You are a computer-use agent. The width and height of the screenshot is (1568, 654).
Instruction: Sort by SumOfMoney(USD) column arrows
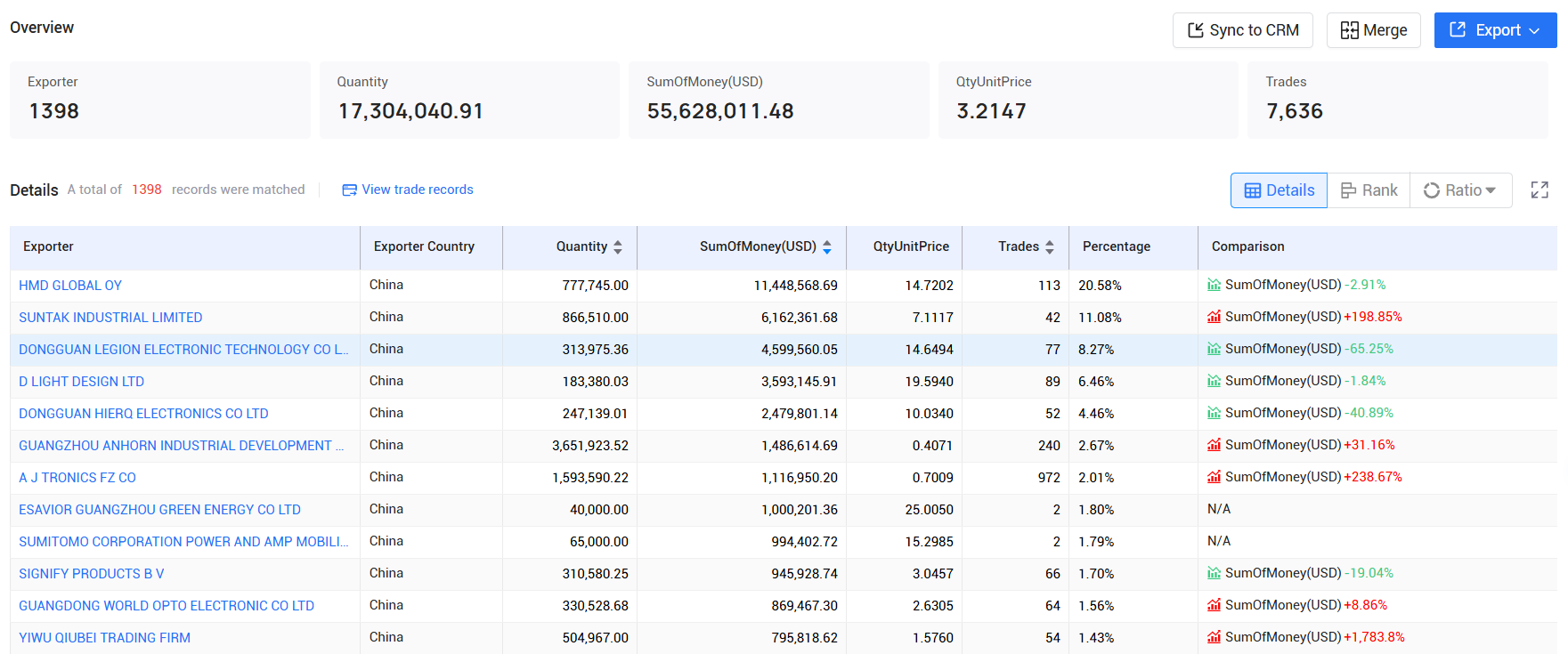tap(826, 247)
